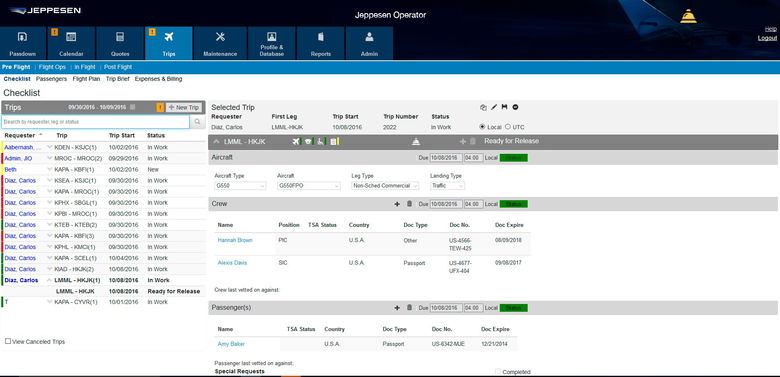Switch to In Flight tab
This screenshot has width=780, height=377.
click(85, 67)
